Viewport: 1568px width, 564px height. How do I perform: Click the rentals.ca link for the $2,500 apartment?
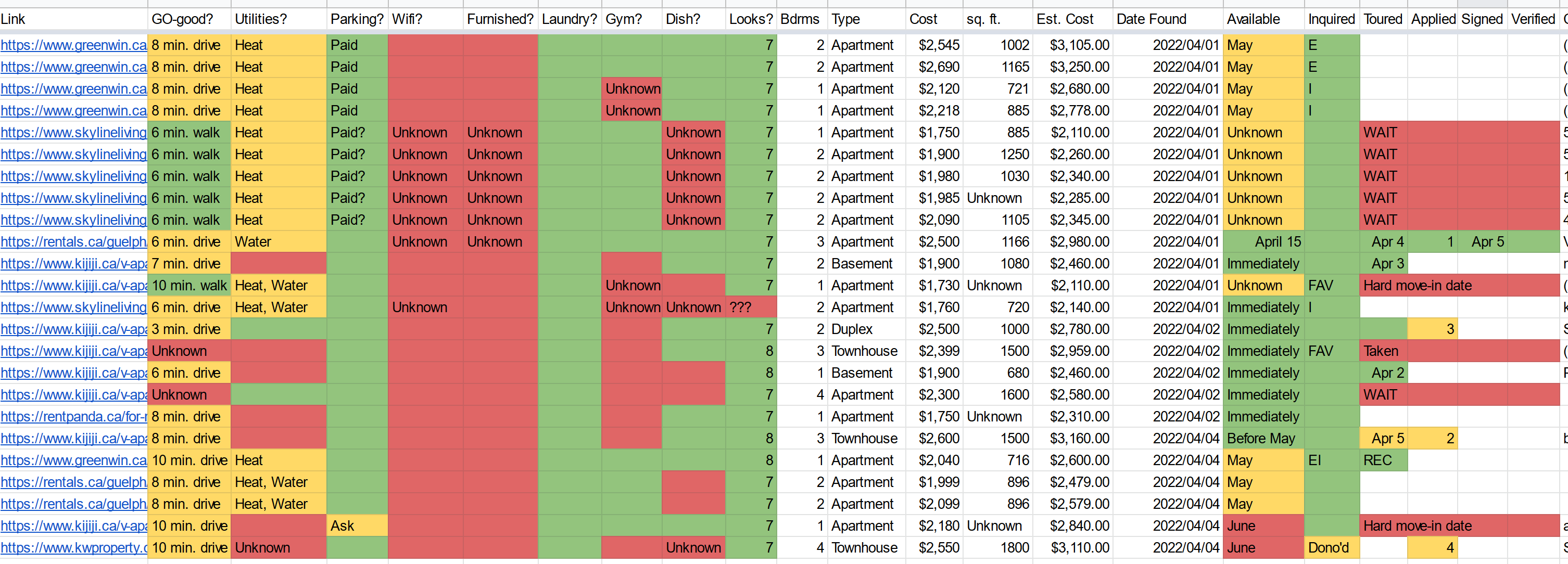(x=73, y=241)
